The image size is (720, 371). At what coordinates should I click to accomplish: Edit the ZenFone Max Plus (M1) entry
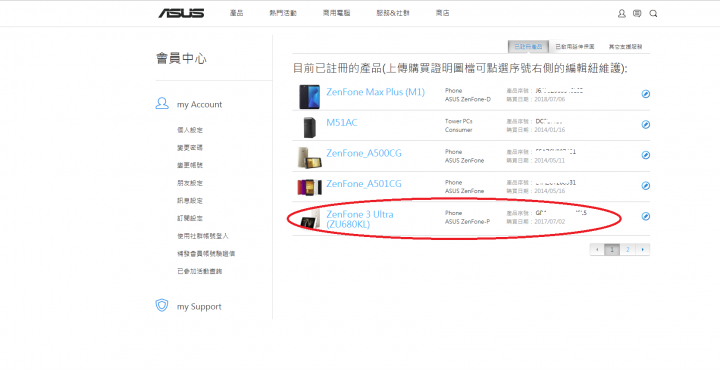(x=646, y=94)
